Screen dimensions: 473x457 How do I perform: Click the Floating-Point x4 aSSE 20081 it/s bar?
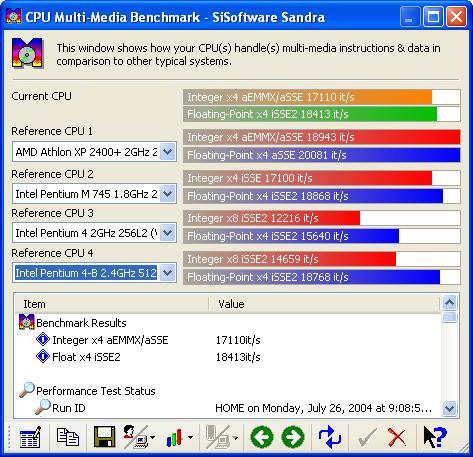(322, 155)
